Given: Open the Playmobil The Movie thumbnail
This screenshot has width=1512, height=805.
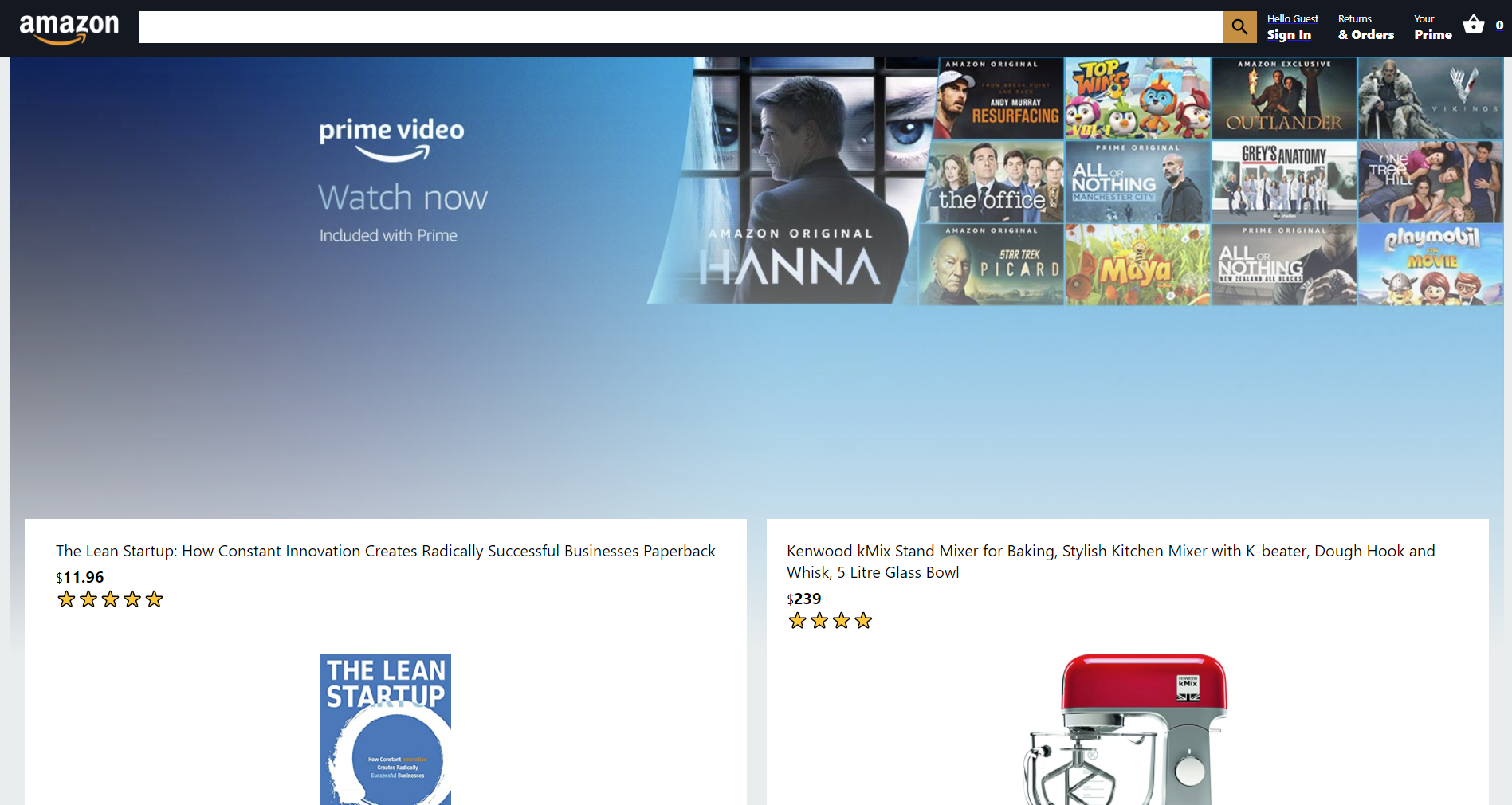Looking at the screenshot, I should click(x=1431, y=265).
